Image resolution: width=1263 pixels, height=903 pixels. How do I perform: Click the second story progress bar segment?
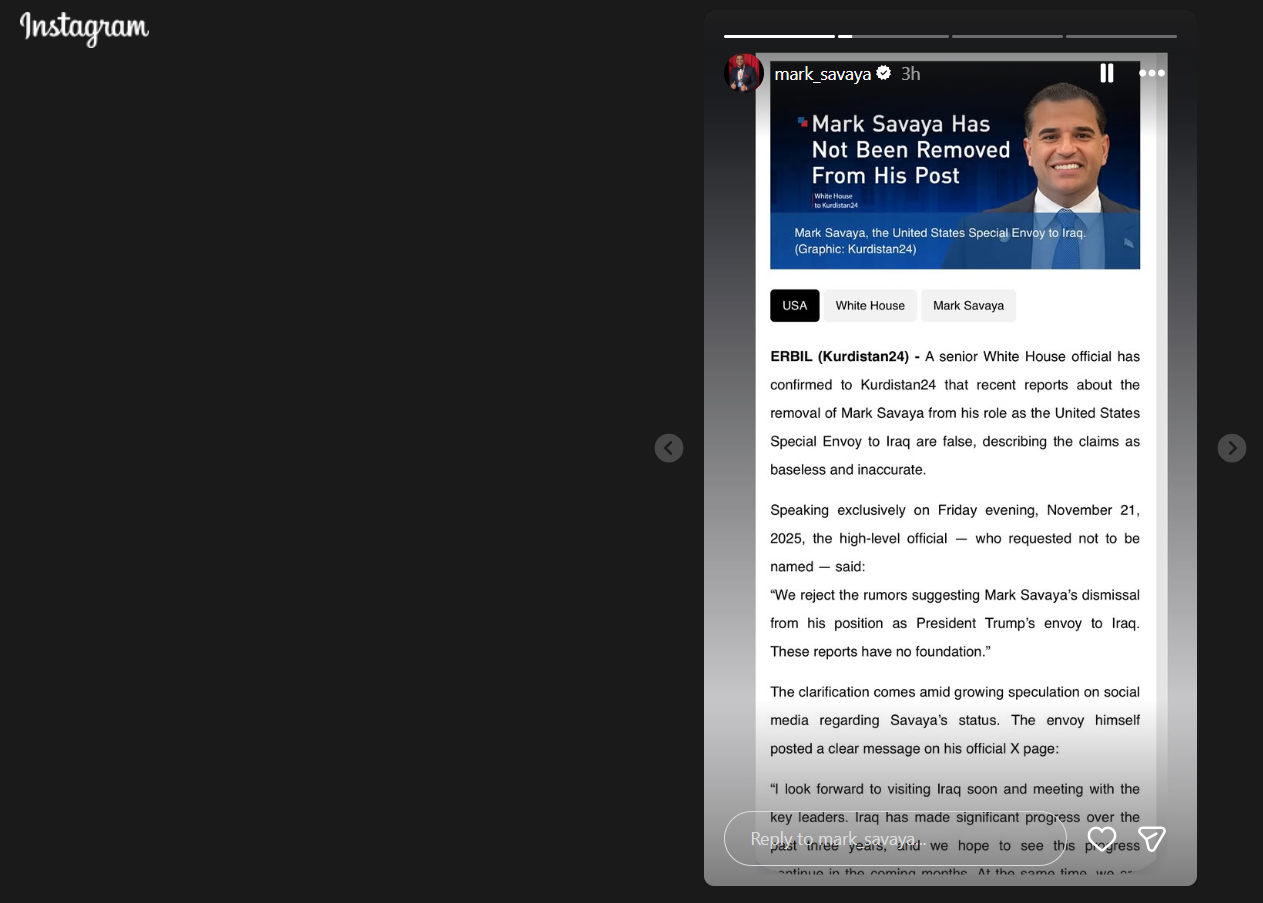893,37
